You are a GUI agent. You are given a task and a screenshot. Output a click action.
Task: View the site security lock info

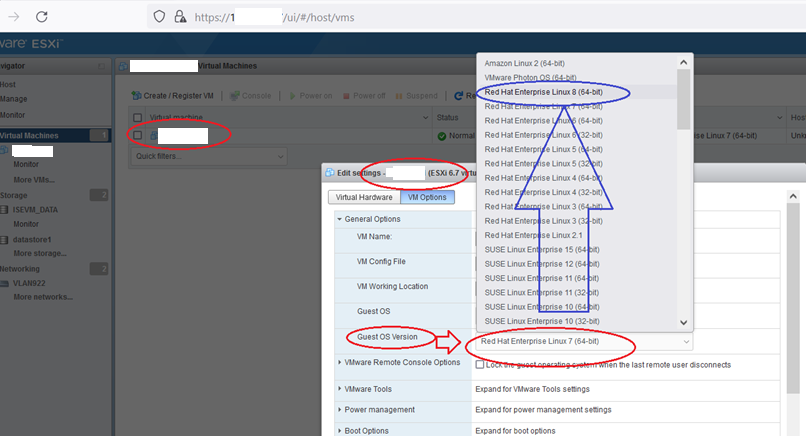coord(180,17)
